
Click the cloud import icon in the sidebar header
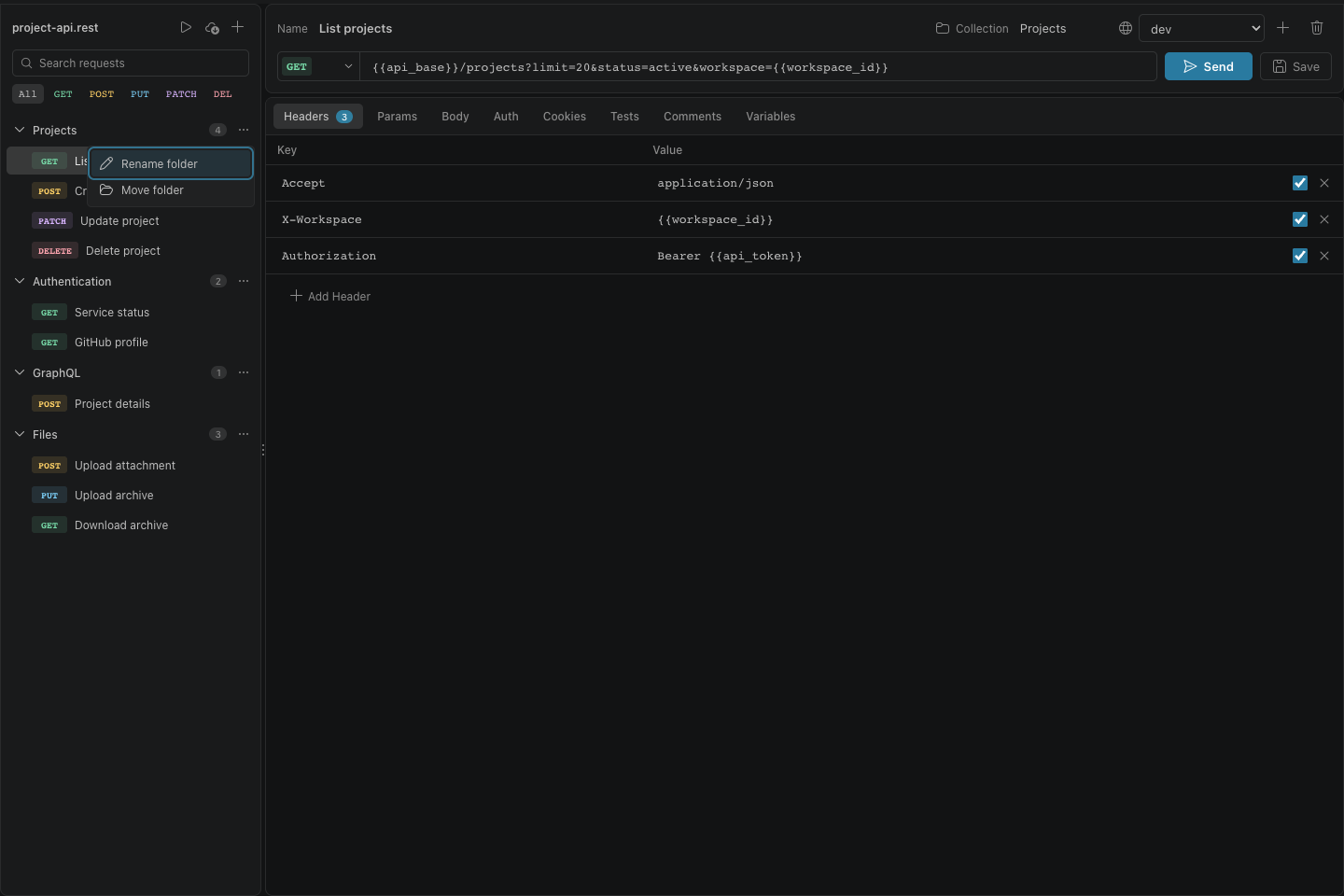coord(212,28)
